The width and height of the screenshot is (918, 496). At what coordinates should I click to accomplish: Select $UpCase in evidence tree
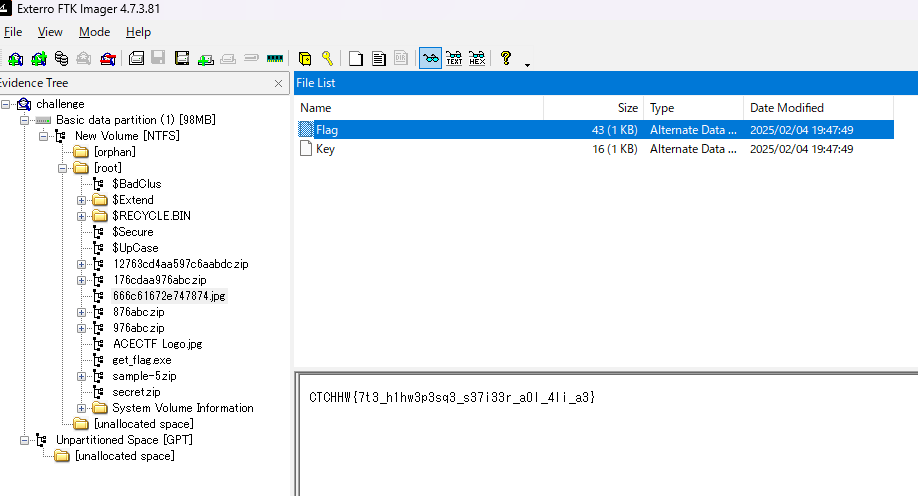[135, 248]
